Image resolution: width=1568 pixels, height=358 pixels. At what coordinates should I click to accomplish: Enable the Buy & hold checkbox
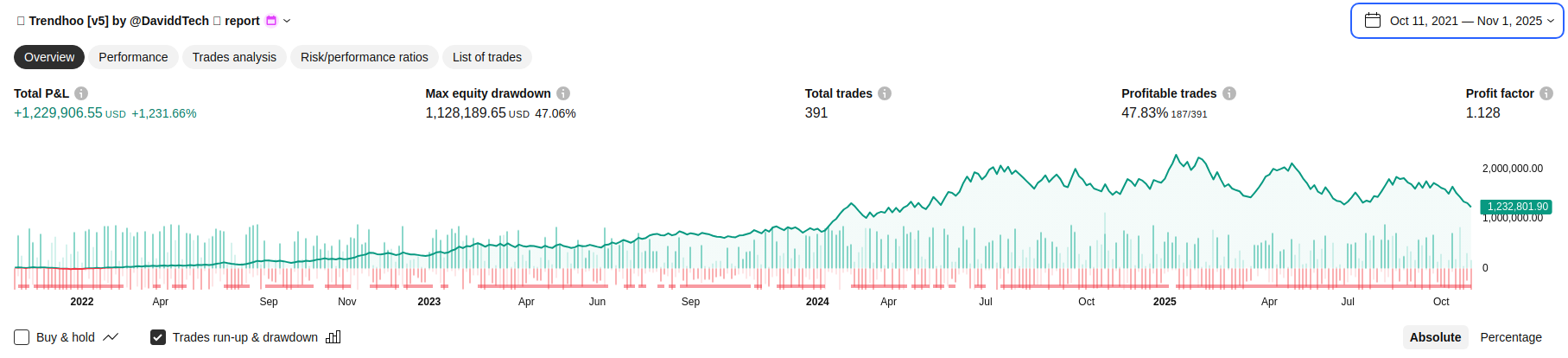(x=22, y=337)
